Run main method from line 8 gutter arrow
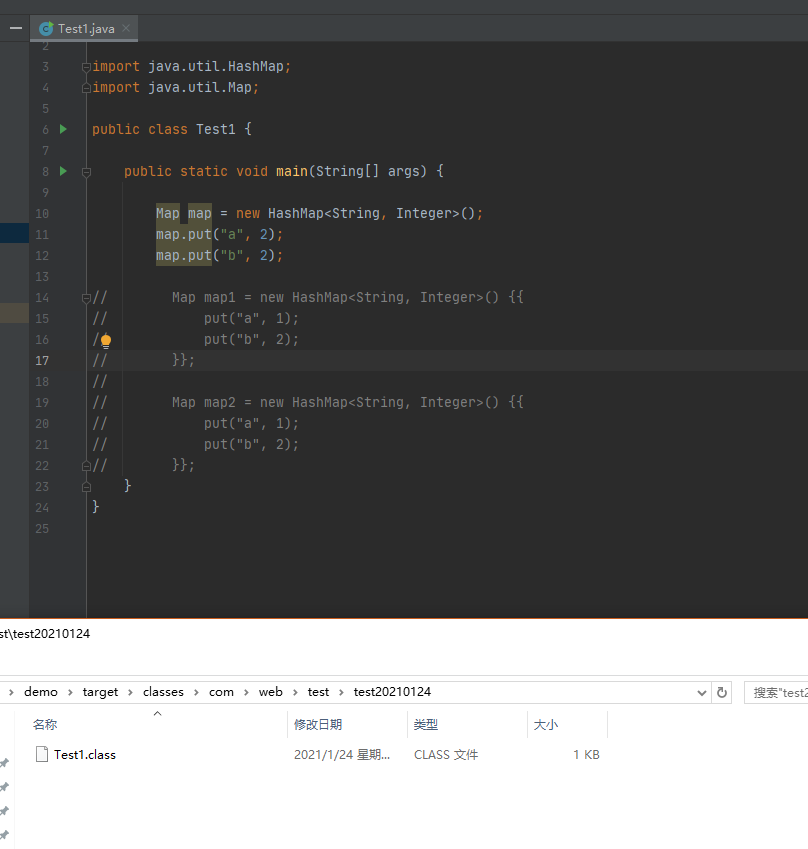The width and height of the screenshot is (808, 849). (63, 172)
